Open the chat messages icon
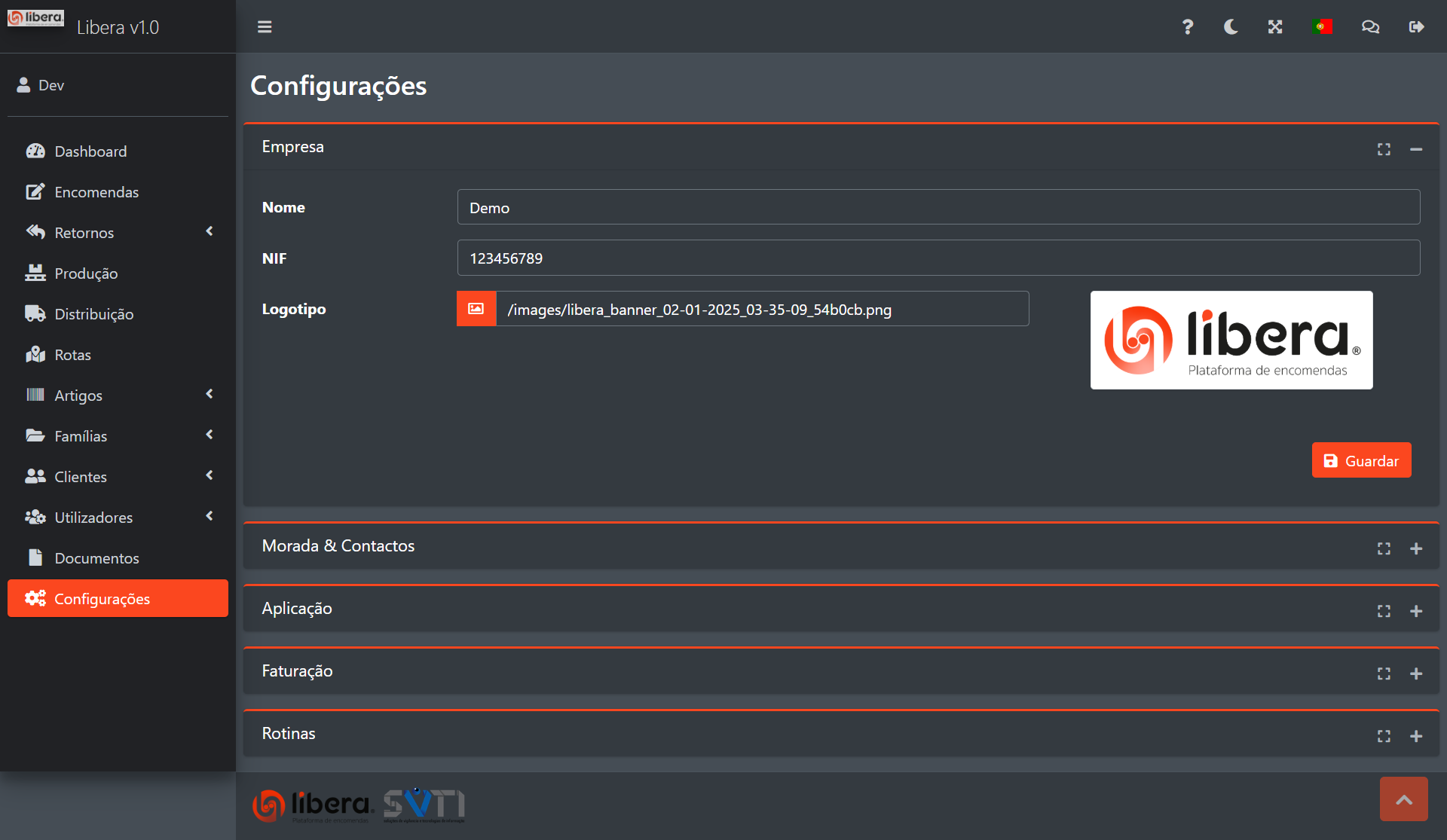 point(1370,27)
